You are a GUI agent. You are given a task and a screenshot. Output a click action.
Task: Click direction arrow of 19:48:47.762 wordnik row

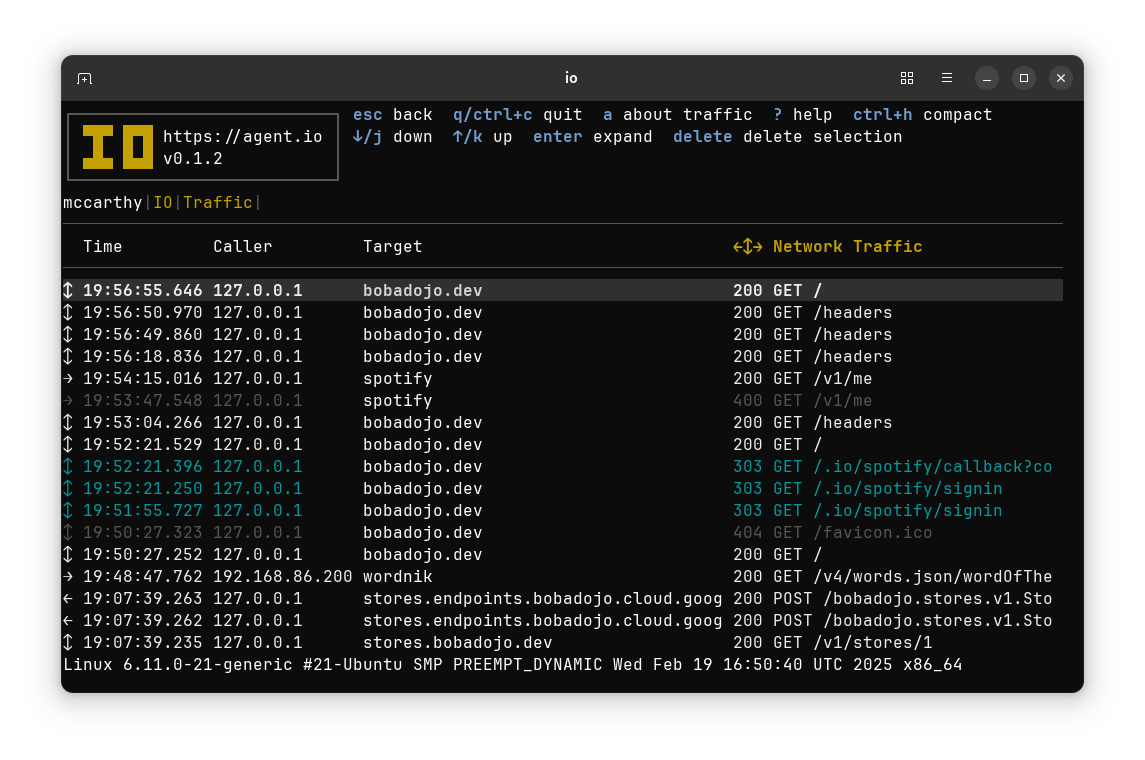68,577
